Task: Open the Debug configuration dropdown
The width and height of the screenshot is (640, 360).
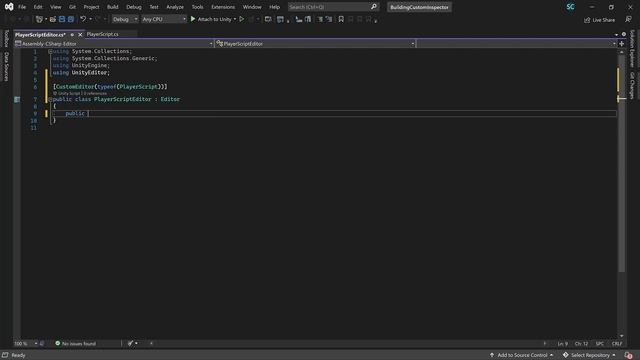Action: 125,19
